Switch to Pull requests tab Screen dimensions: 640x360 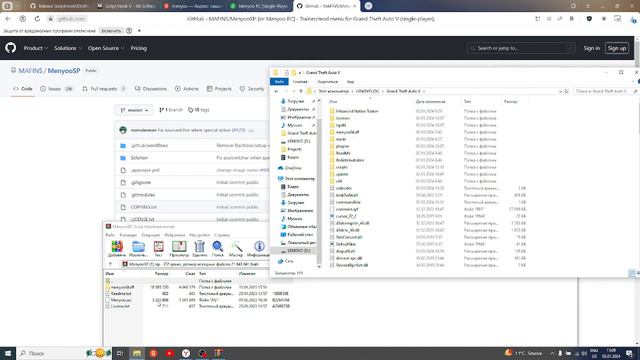click(104, 89)
